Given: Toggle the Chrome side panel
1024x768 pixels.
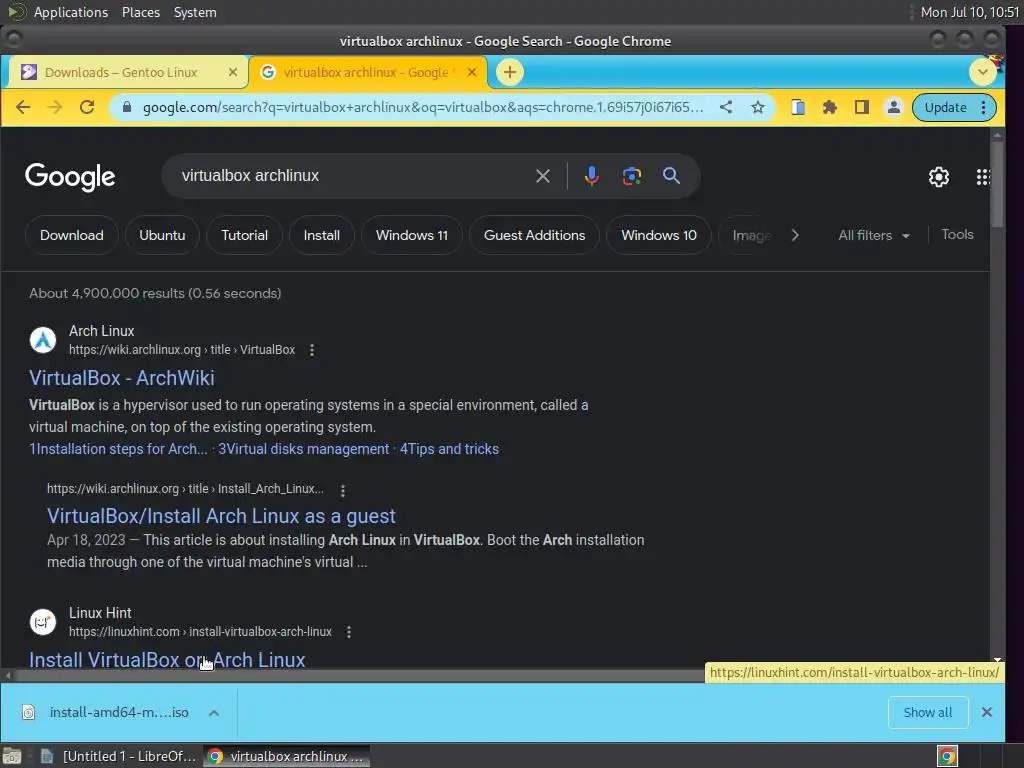Looking at the screenshot, I should [861, 107].
